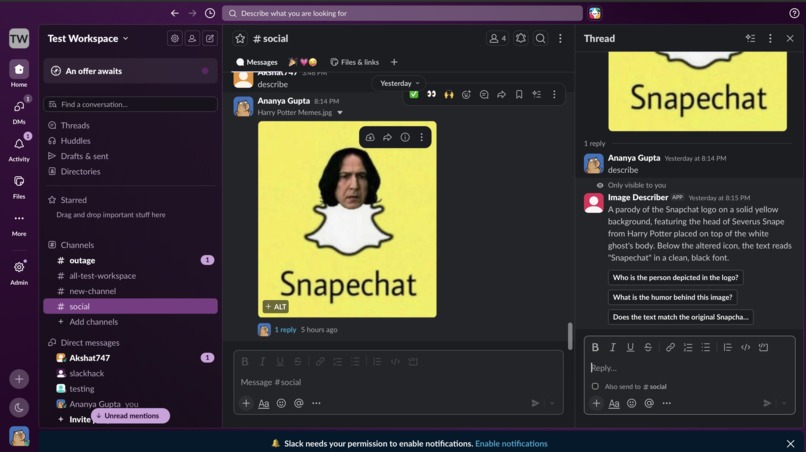Forward the message with share arrow

501,94
